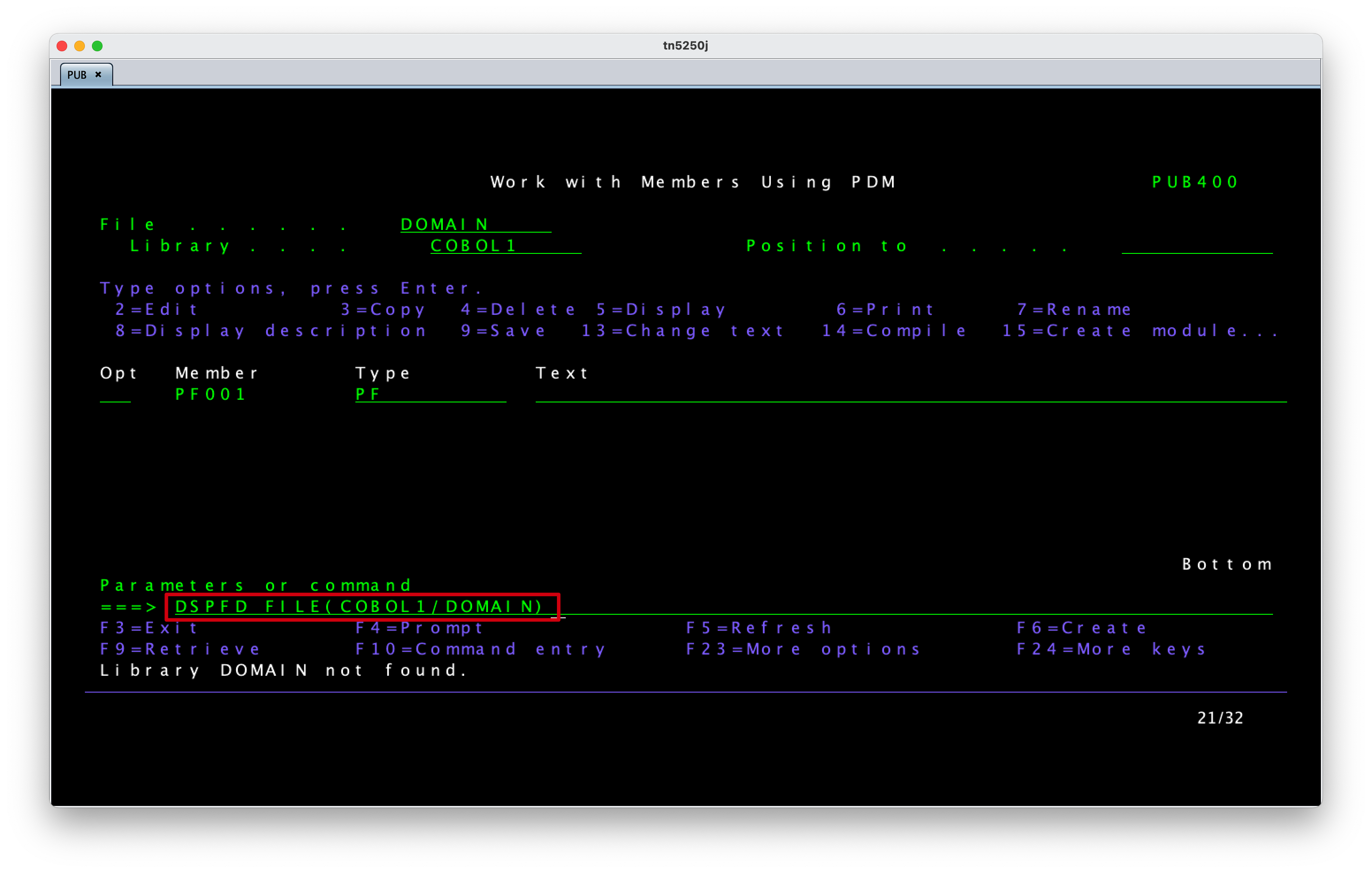Click the 3=Copy option text

[x=382, y=309]
